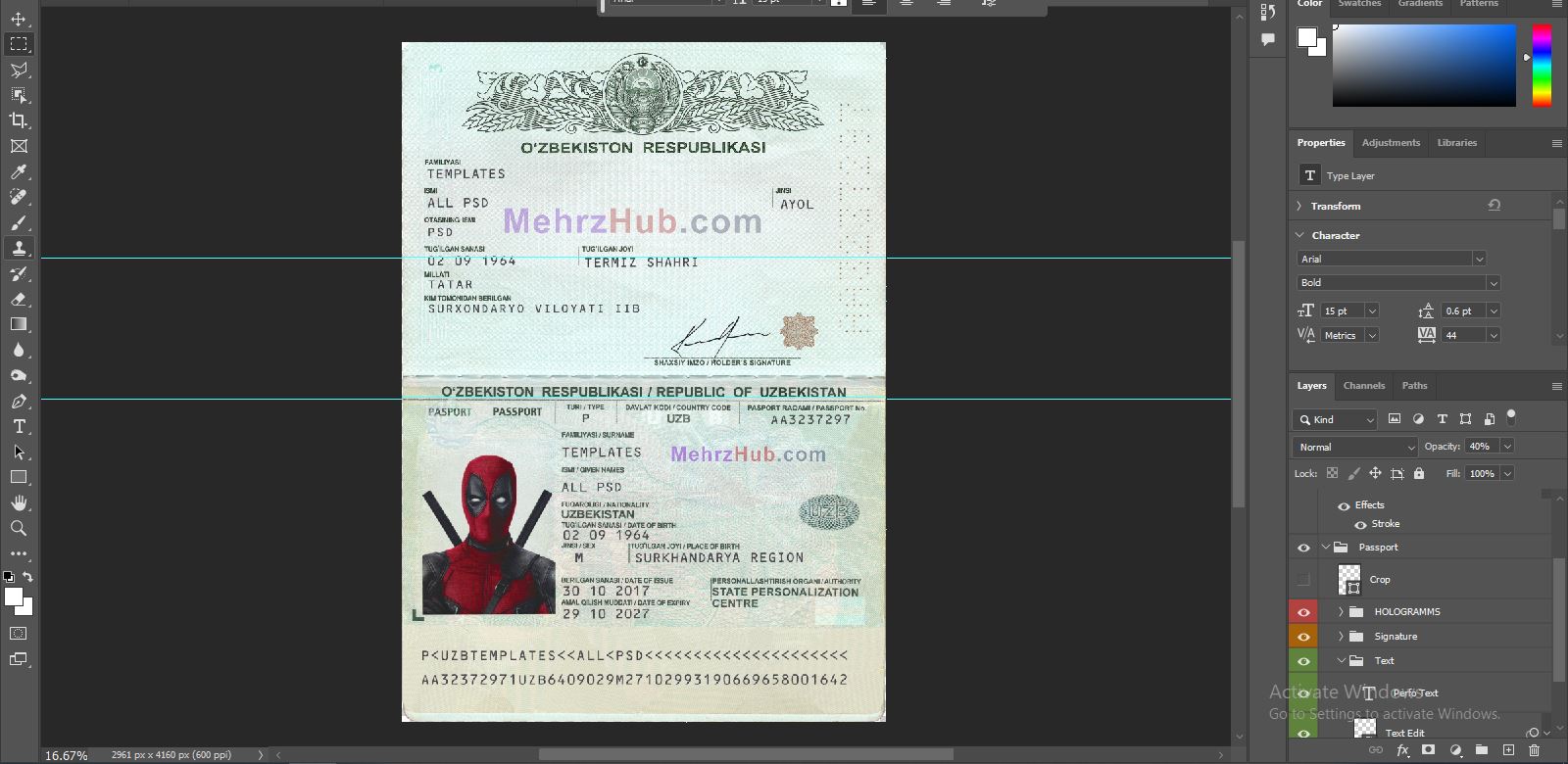Toggle lock all for the layer
Viewport: 1568px width, 764px height.
click(1419, 473)
